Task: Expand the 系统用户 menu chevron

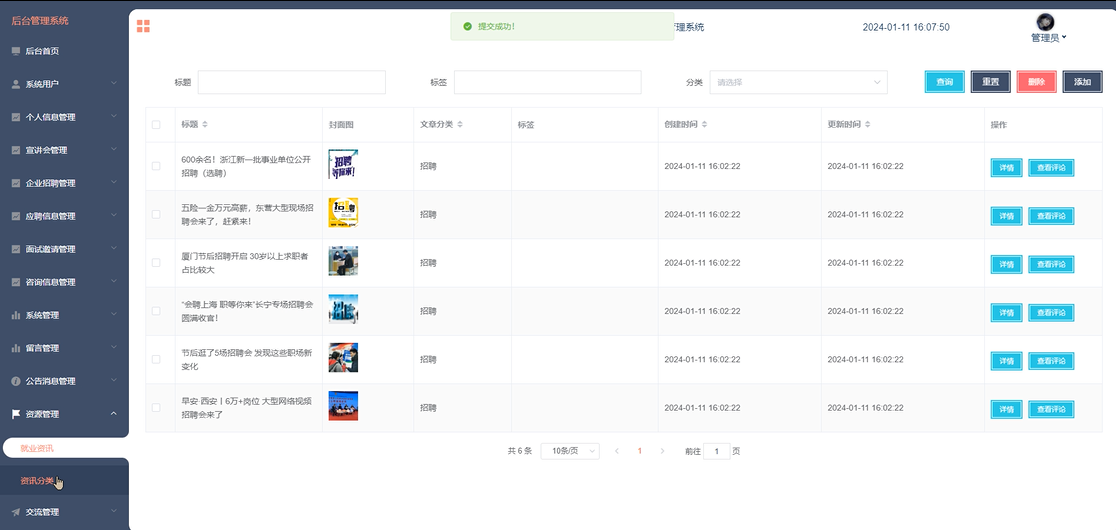Action: click(114, 84)
